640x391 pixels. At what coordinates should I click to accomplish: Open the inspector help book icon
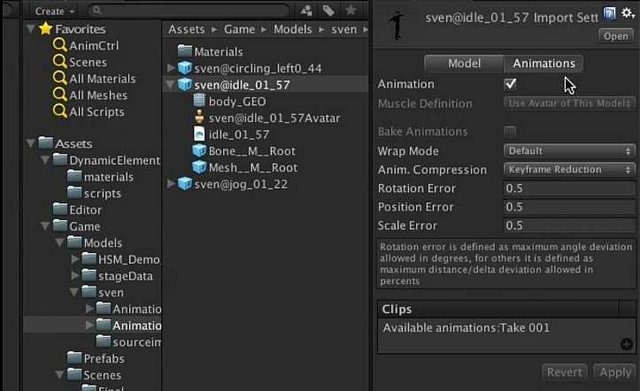[609, 14]
